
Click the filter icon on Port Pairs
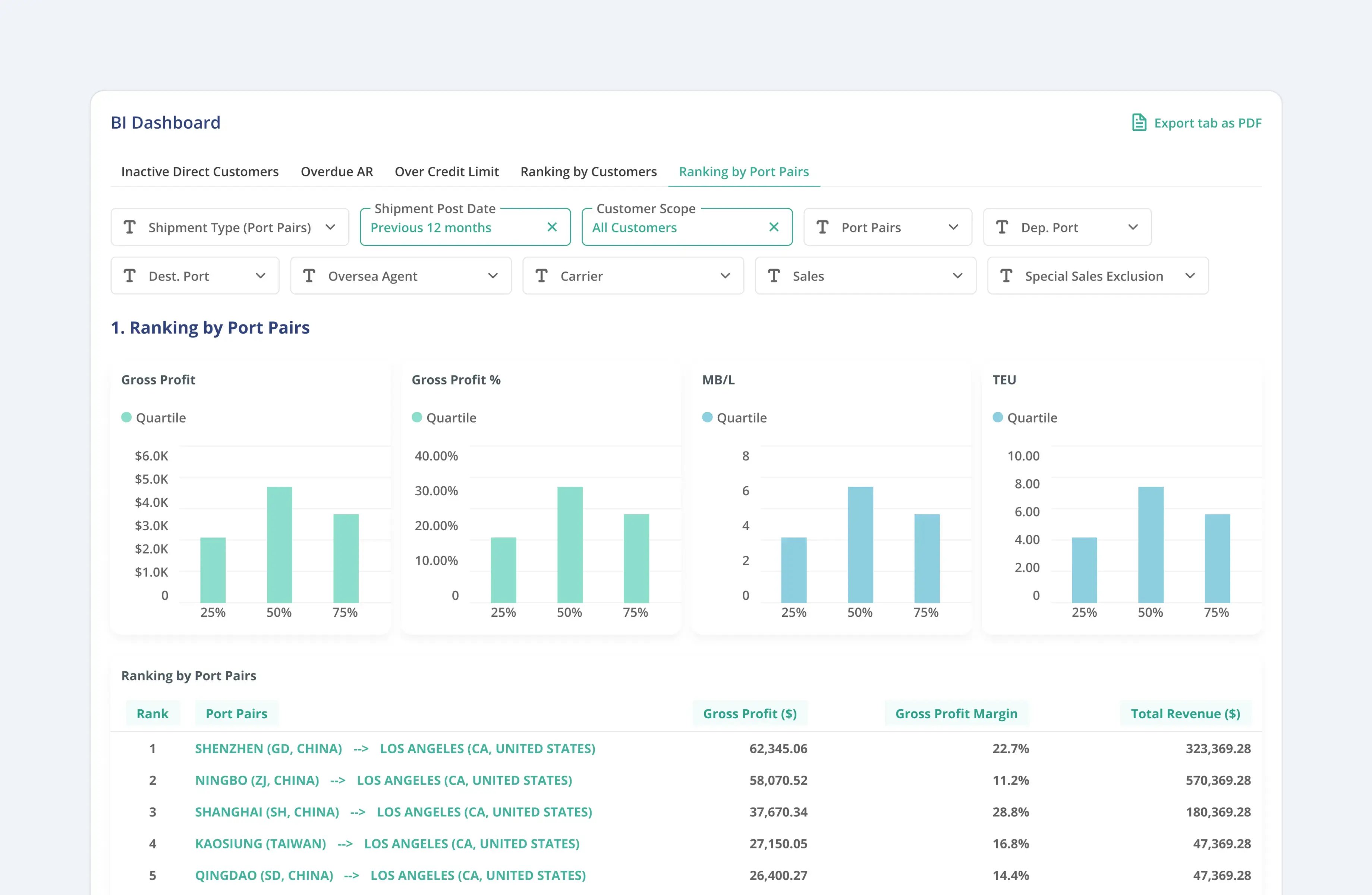[x=823, y=227]
